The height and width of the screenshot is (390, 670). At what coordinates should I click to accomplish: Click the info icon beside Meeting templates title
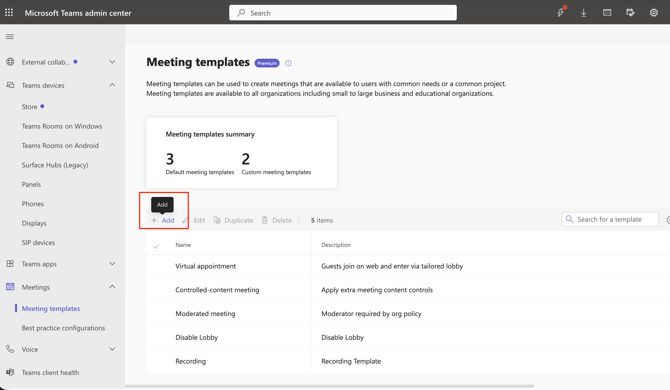coord(288,63)
